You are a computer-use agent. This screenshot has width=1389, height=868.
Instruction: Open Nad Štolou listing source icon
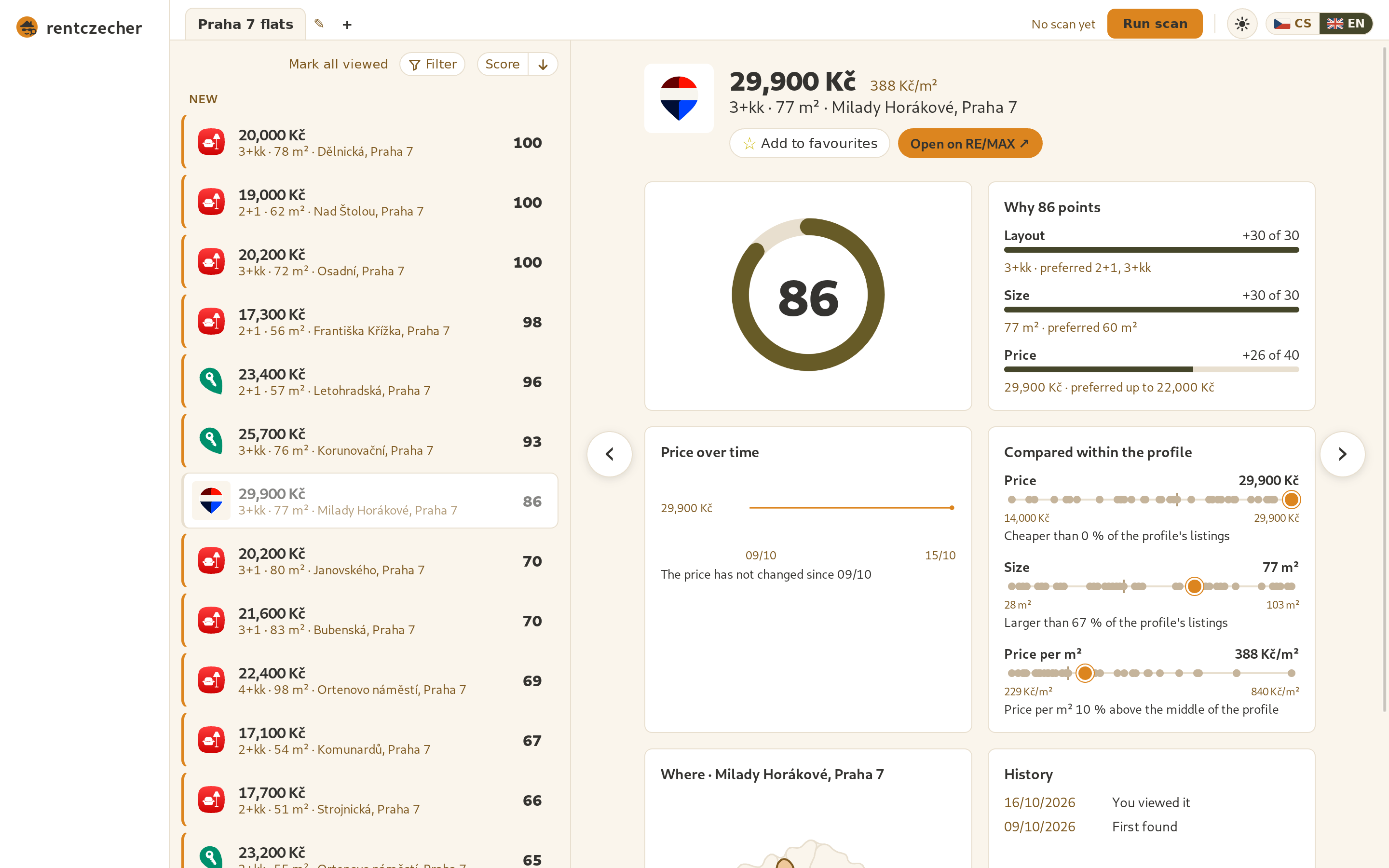click(x=211, y=202)
